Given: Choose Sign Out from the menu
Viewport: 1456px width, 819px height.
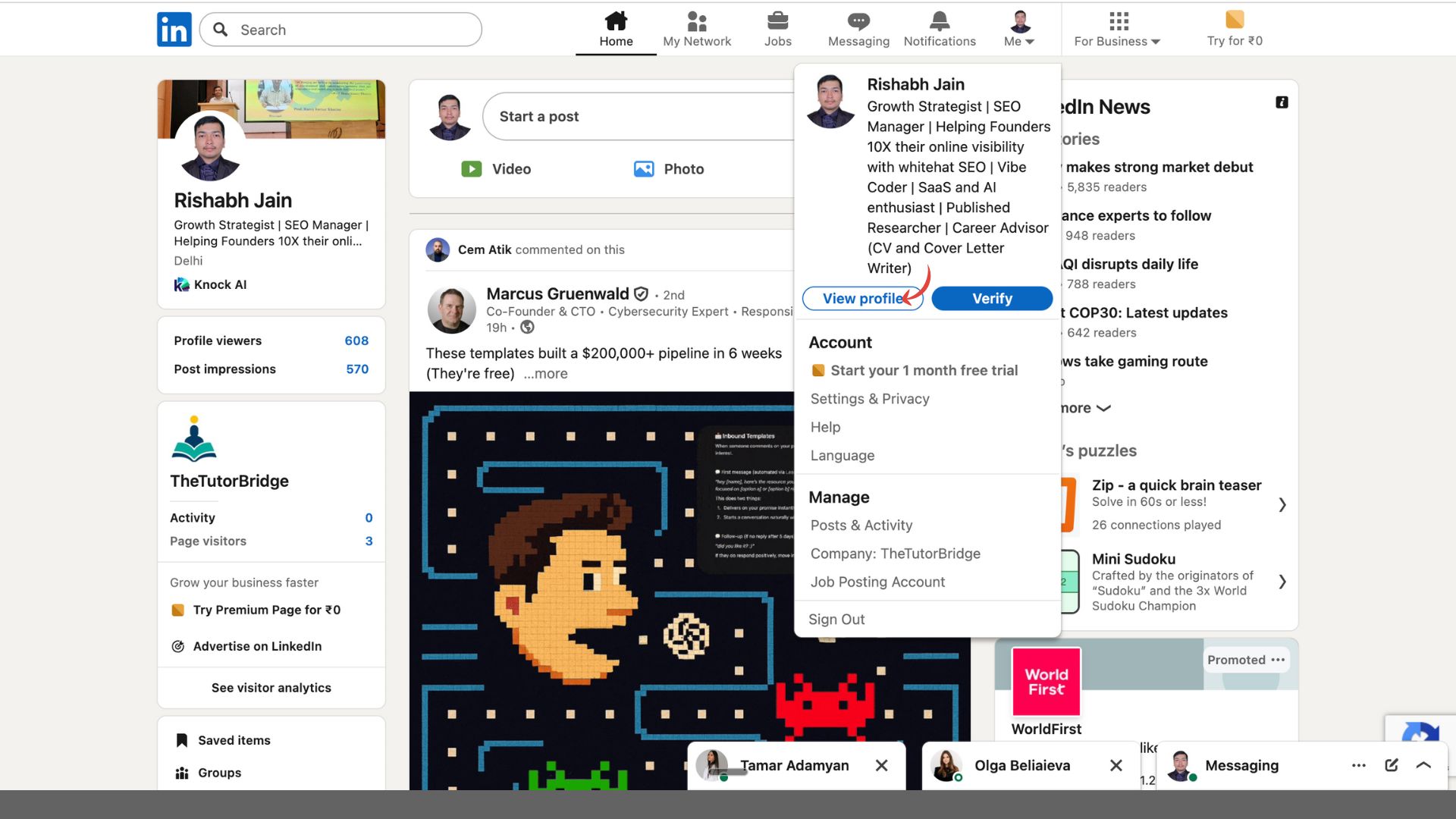Looking at the screenshot, I should pyautogui.click(x=836, y=619).
